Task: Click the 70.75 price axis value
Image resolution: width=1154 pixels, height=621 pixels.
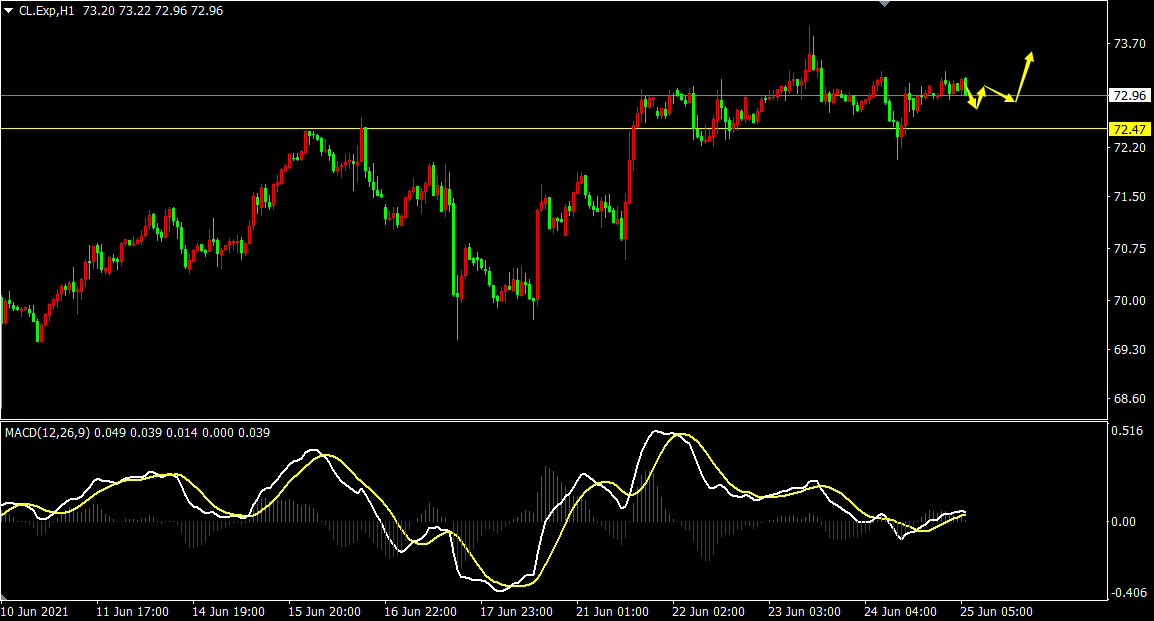Action: pyautogui.click(x=1130, y=249)
